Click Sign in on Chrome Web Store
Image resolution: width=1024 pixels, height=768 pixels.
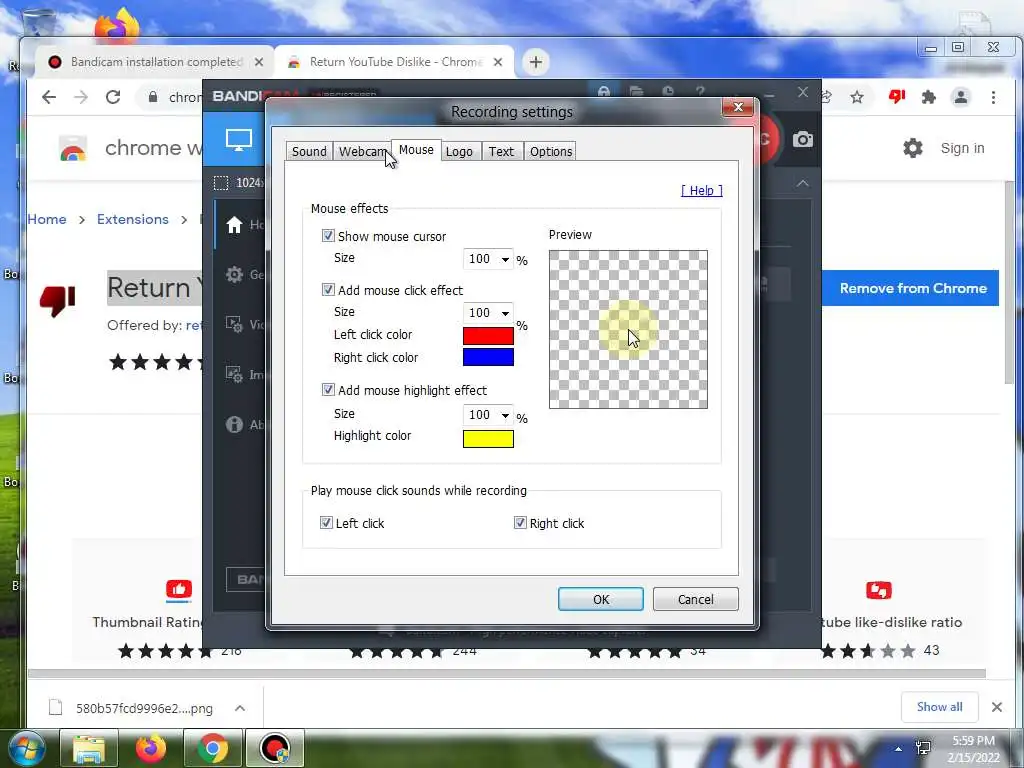963,148
